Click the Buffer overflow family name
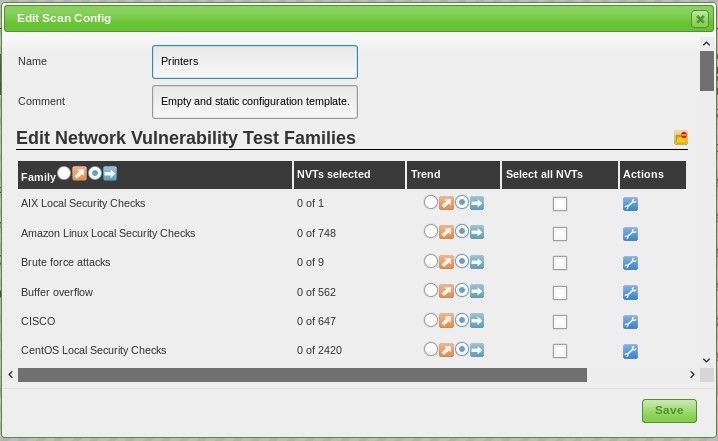 [x=57, y=292]
